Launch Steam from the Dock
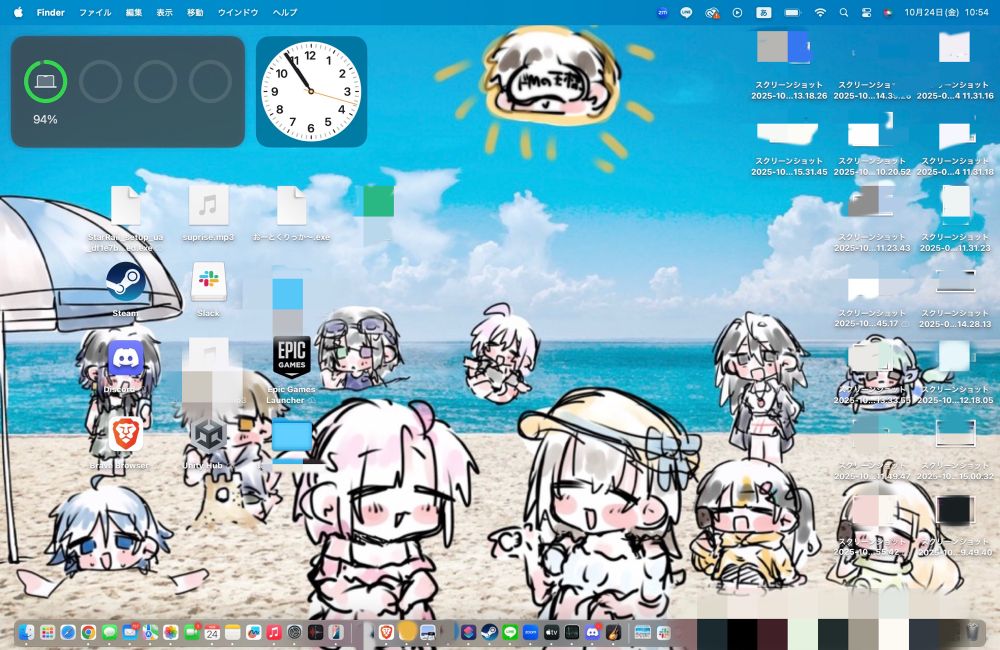Image resolution: width=1000 pixels, height=650 pixels. pyautogui.click(x=489, y=632)
